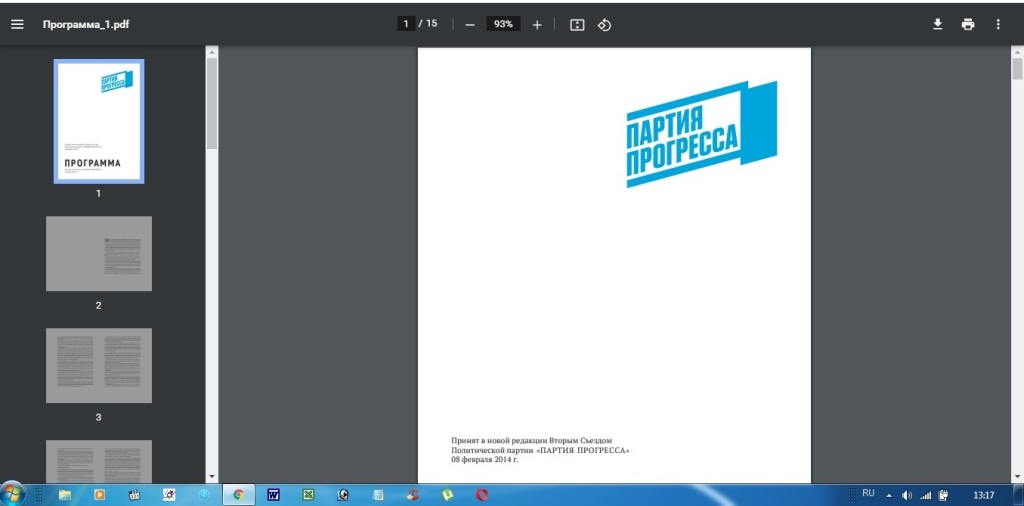Image resolution: width=1024 pixels, height=506 pixels.
Task: Toggle the sidebar with the hamburger menu icon
Action: coord(17,24)
